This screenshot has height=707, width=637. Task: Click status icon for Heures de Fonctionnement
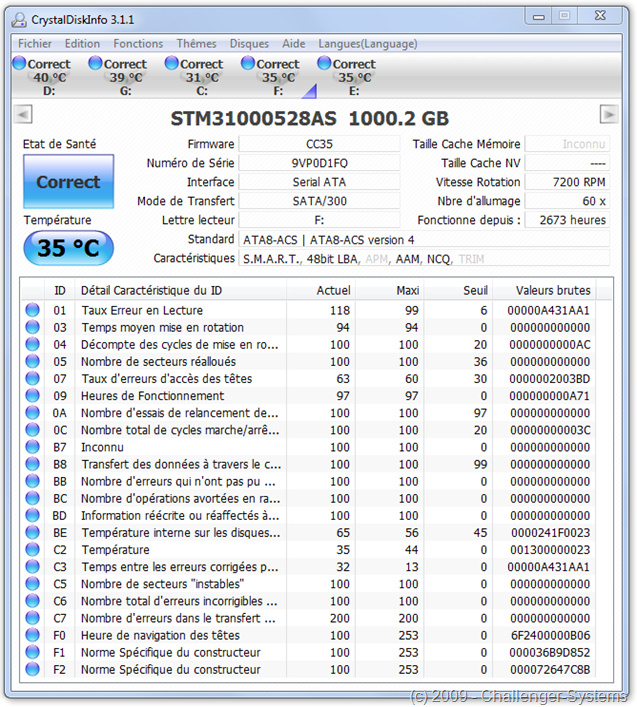pyautogui.click(x=32, y=396)
